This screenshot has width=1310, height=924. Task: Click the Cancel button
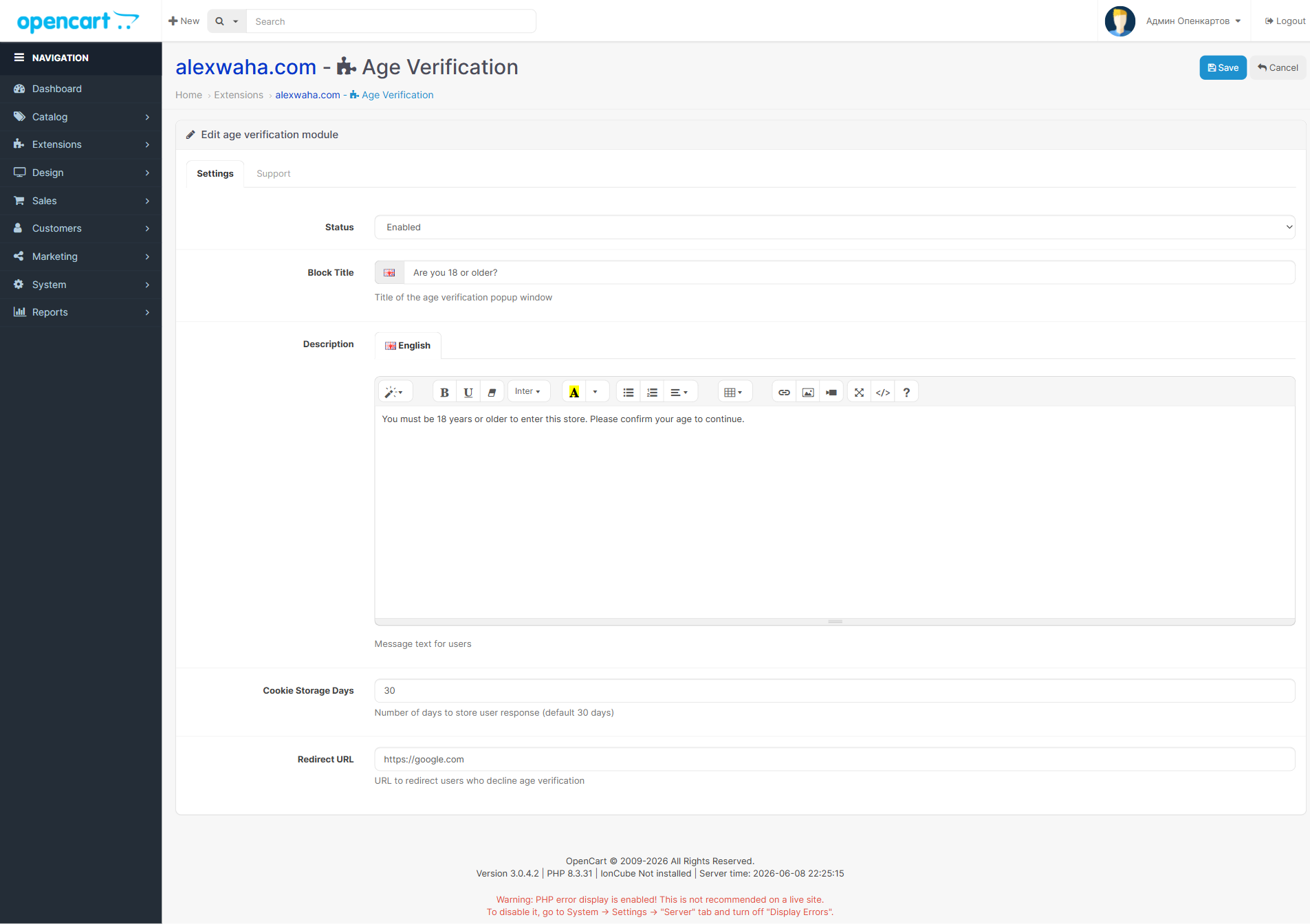pyautogui.click(x=1278, y=67)
